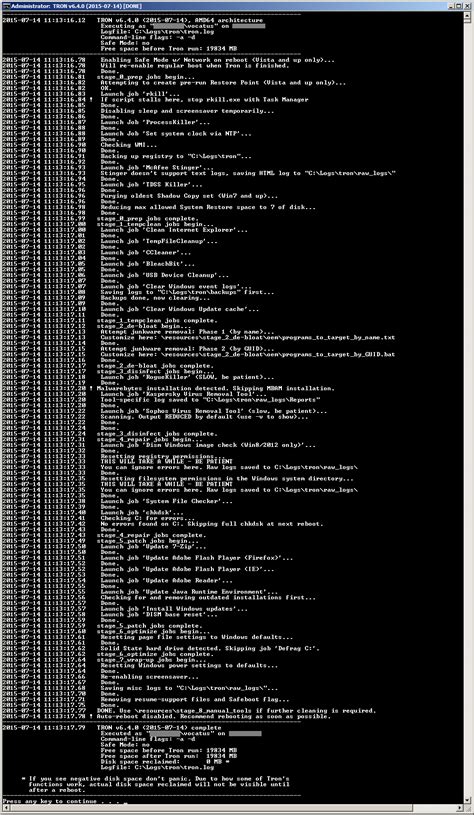Close the Administrator TRON console window

pos(467,5)
